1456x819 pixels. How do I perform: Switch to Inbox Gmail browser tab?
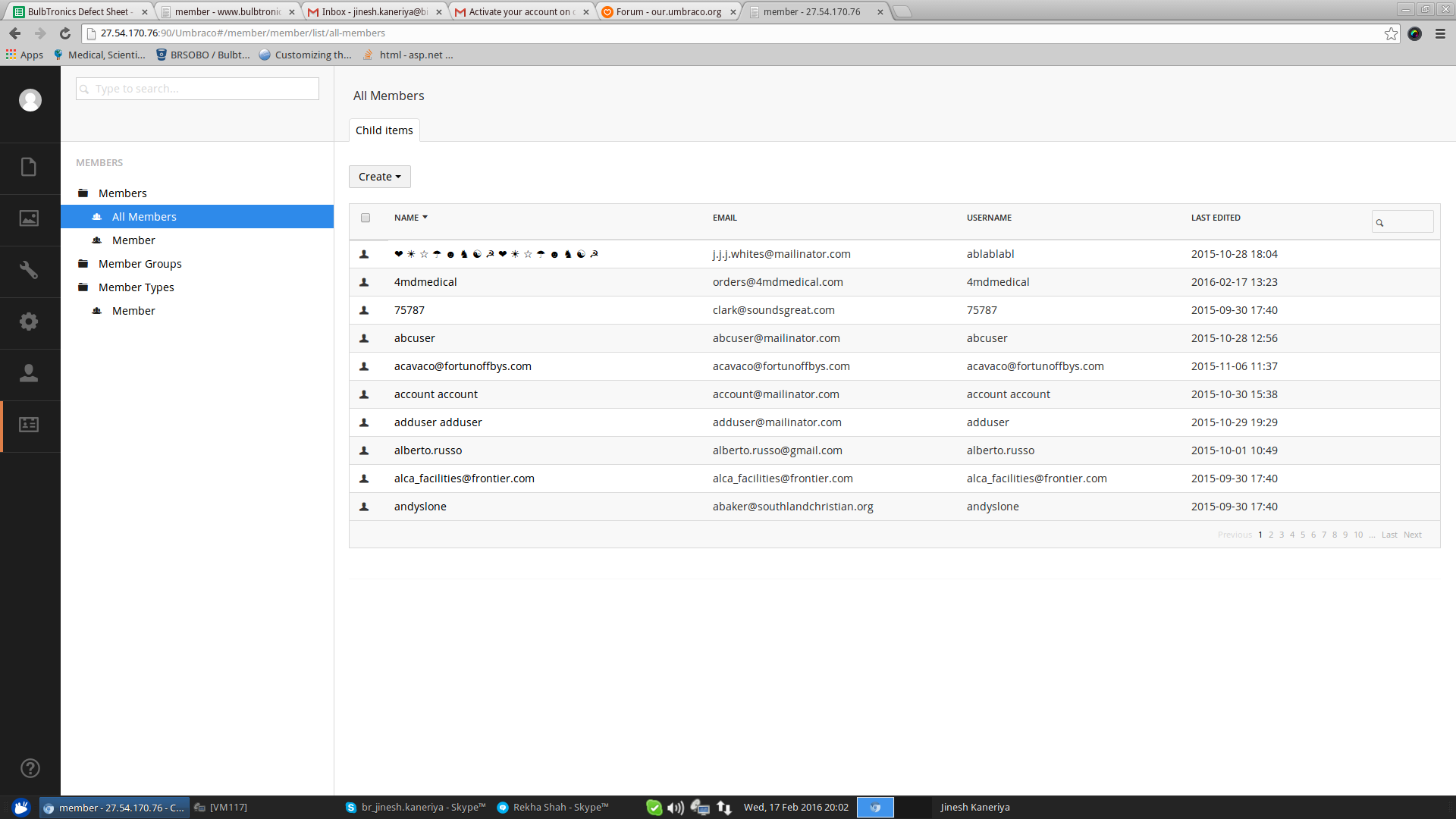[x=375, y=11]
